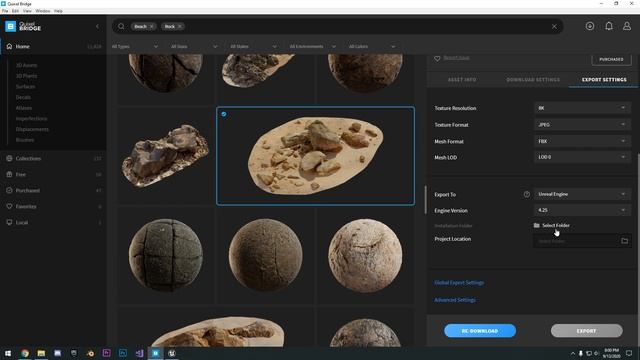640x360 pixels.
Task: Open the Mesh Format dropdown
Action: [x=582, y=141]
